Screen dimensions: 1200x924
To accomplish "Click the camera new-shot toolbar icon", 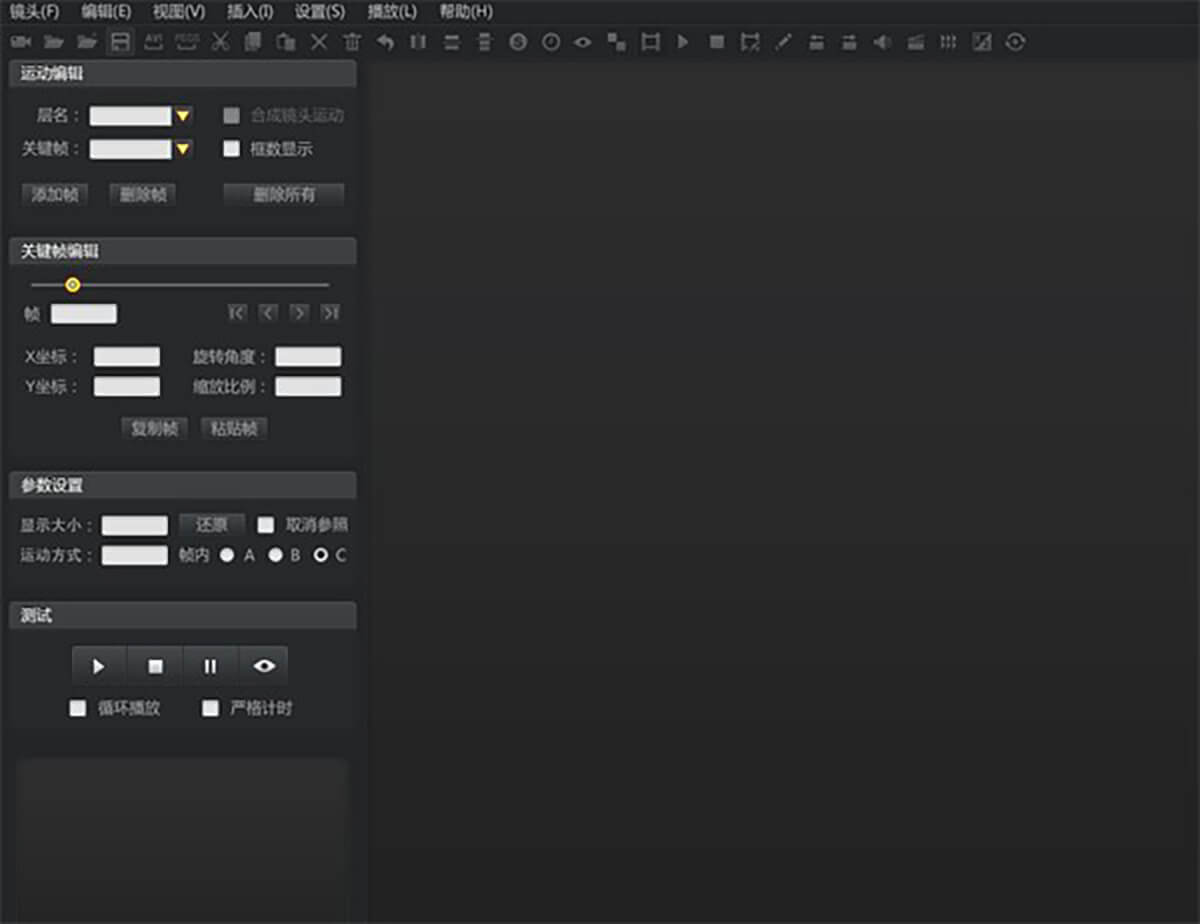I will pyautogui.click(x=21, y=42).
